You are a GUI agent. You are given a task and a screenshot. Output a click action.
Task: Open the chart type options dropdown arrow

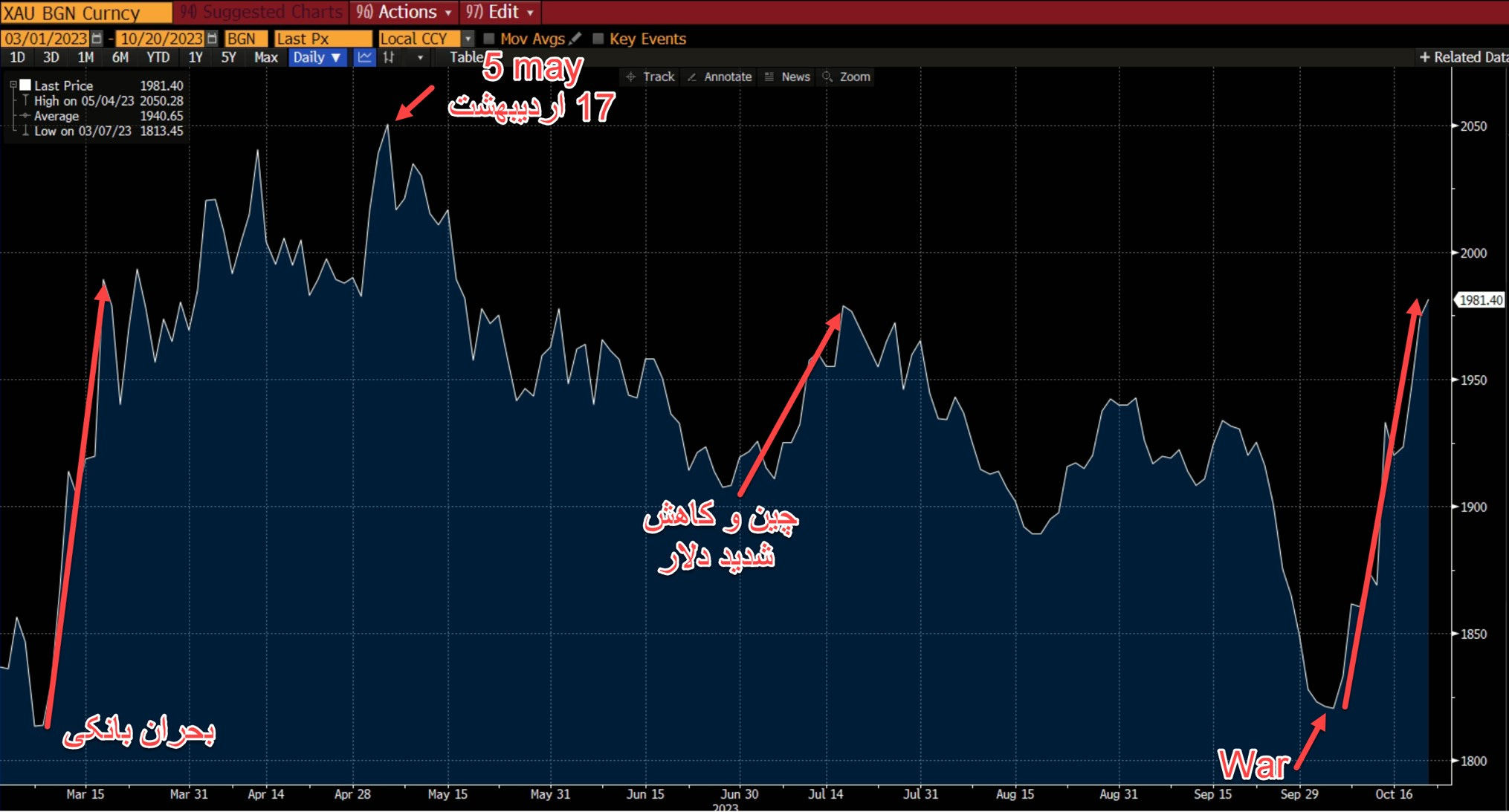420,57
